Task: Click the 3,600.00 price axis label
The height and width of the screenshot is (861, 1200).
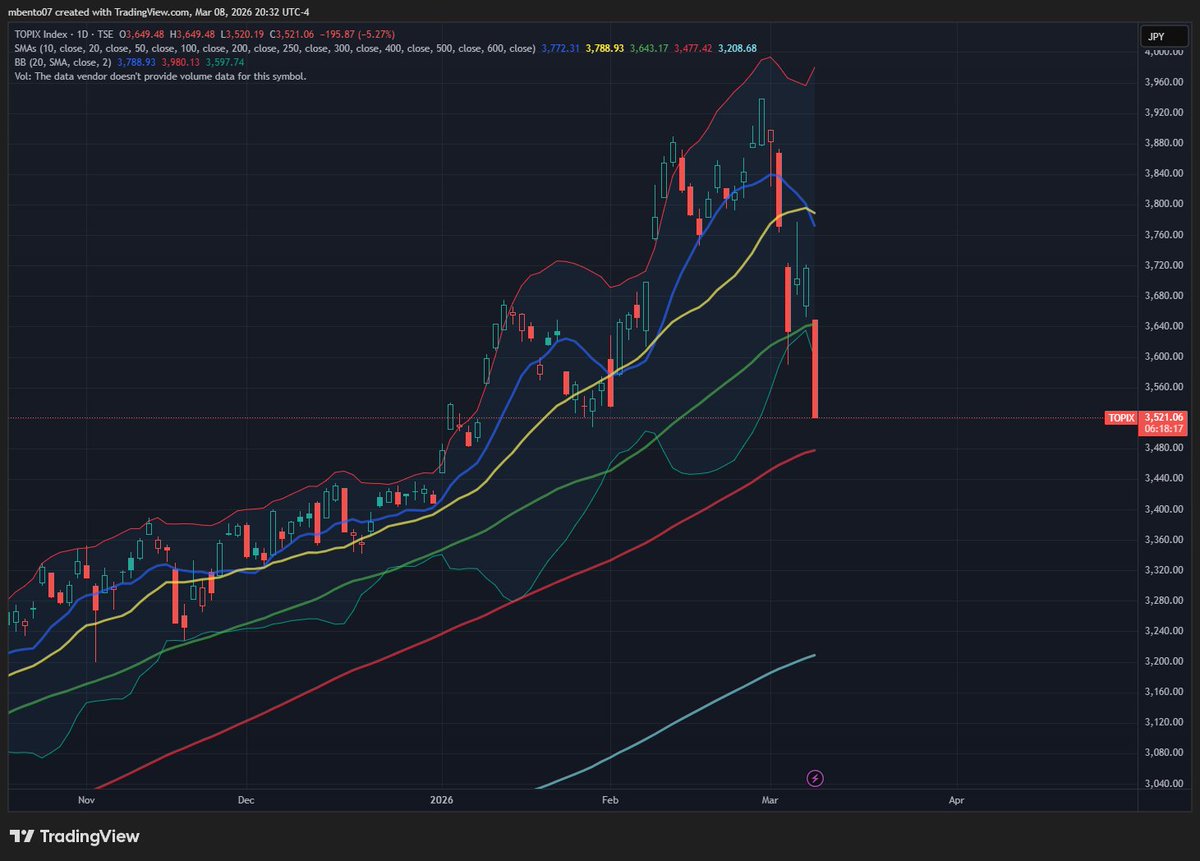Action: [x=1163, y=357]
